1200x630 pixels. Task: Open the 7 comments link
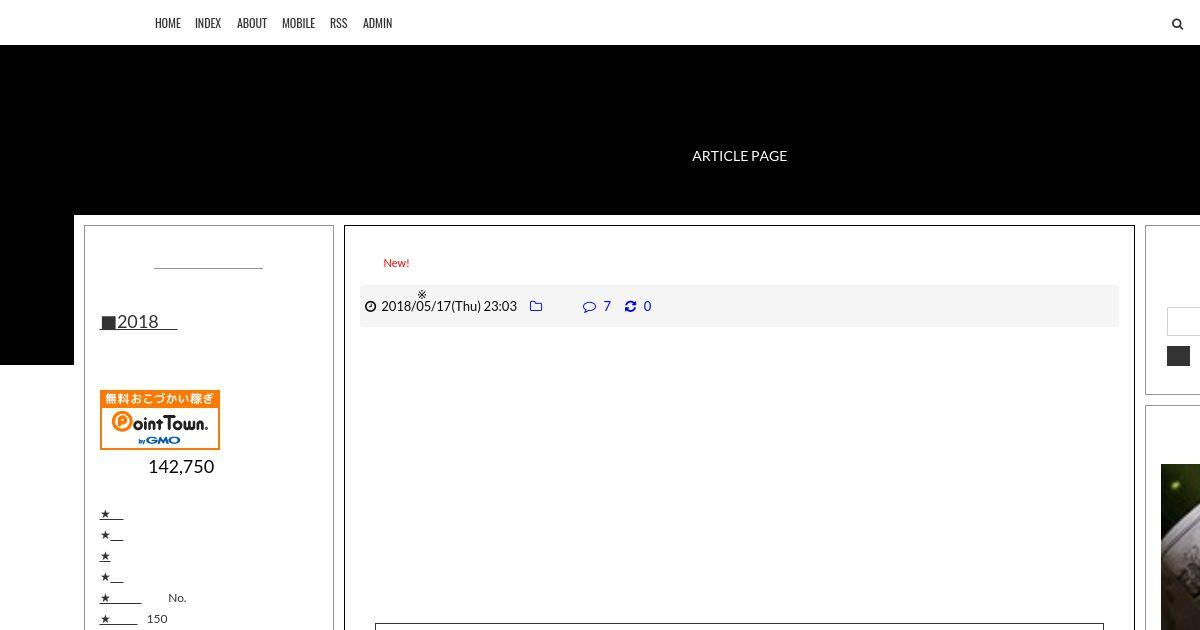tap(607, 306)
